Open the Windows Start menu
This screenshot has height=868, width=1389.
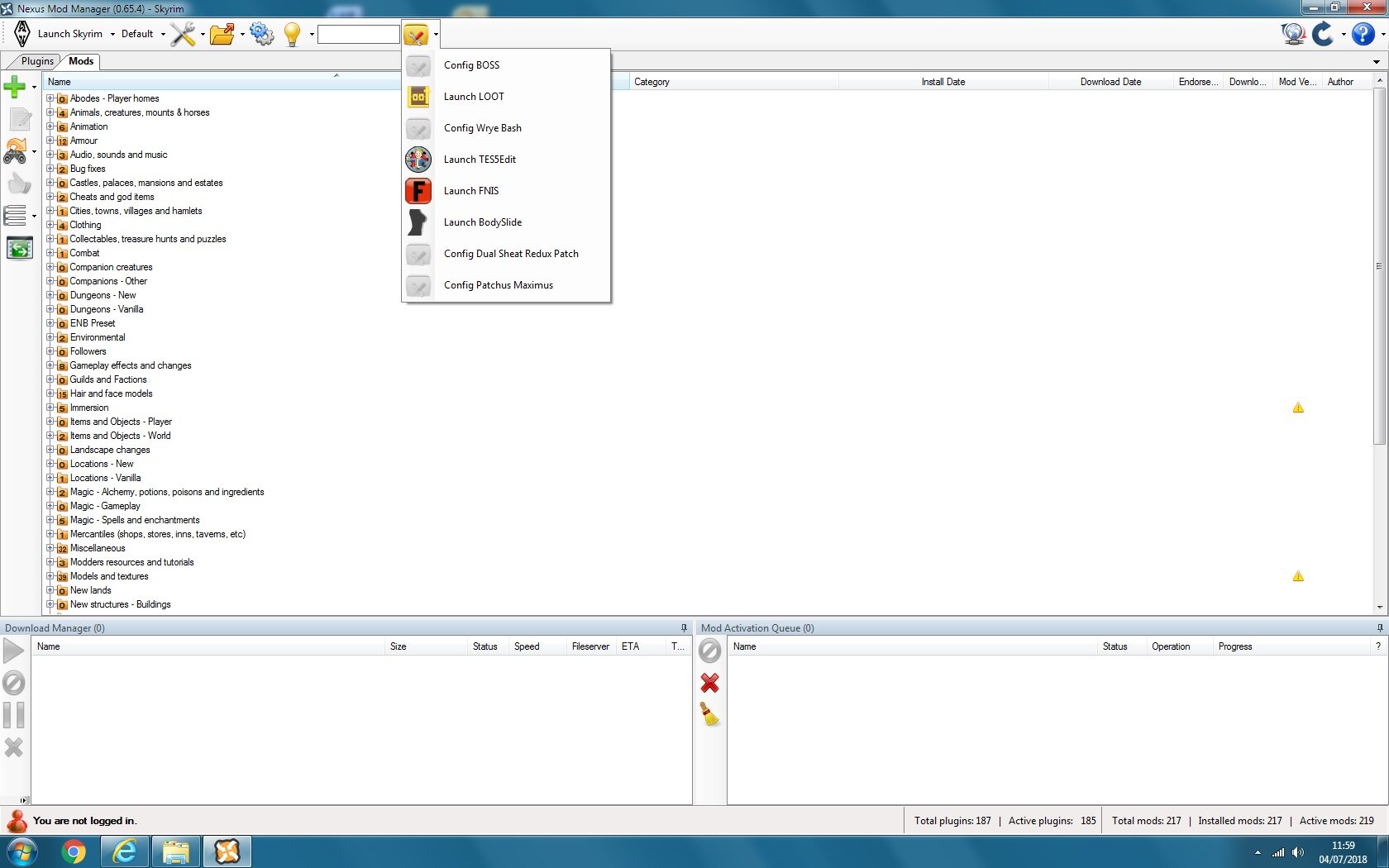tap(21, 851)
